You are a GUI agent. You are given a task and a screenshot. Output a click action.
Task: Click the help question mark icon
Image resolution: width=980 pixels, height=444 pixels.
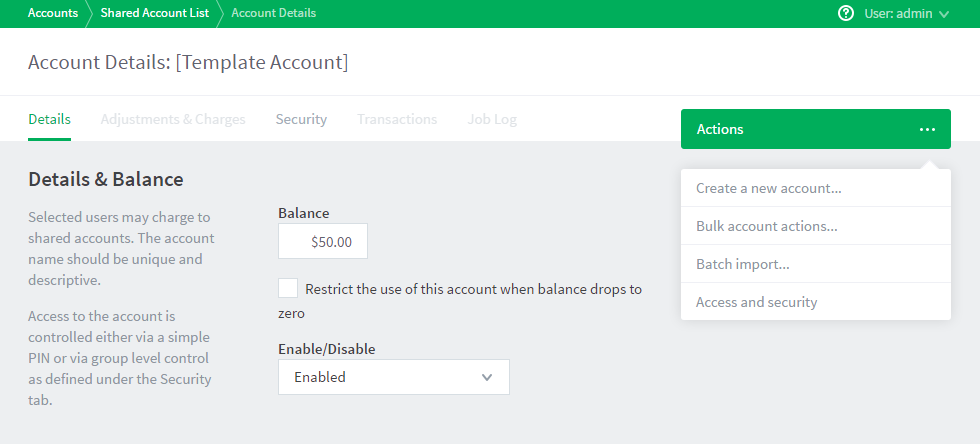click(846, 13)
